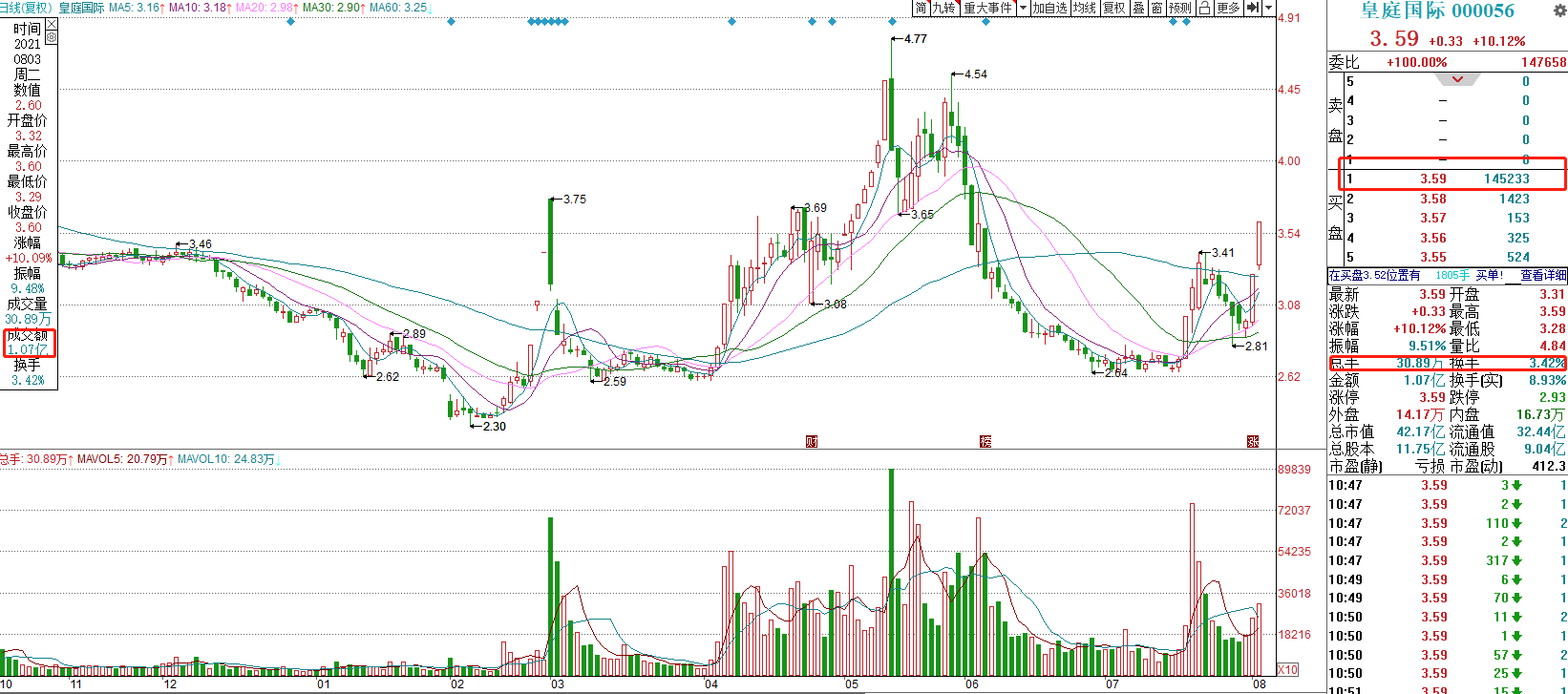Click the 89839 volume axis label

point(1295,469)
